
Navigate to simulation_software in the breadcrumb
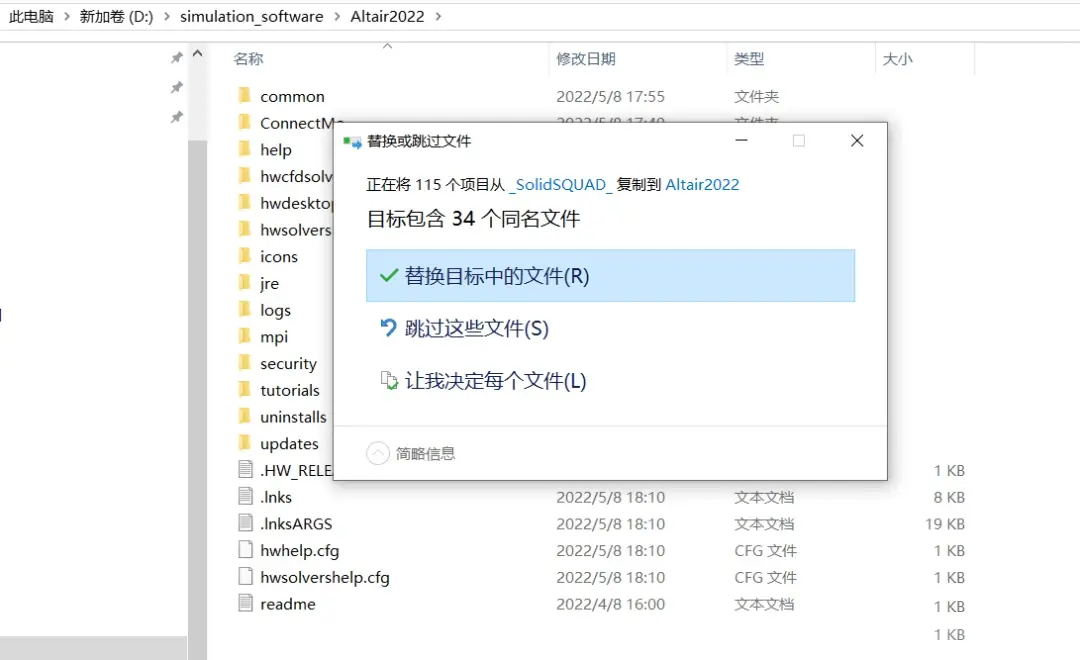251,17
